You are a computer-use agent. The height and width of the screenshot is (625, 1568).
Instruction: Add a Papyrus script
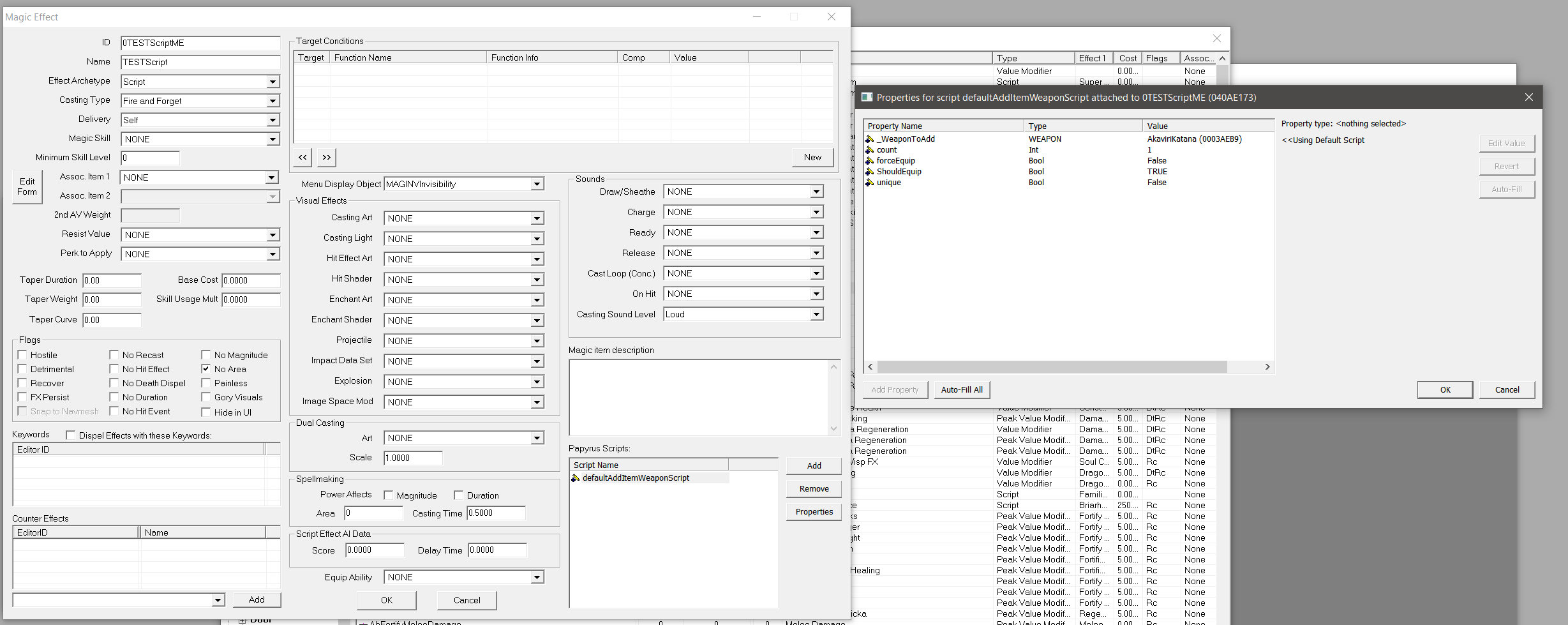click(814, 466)
